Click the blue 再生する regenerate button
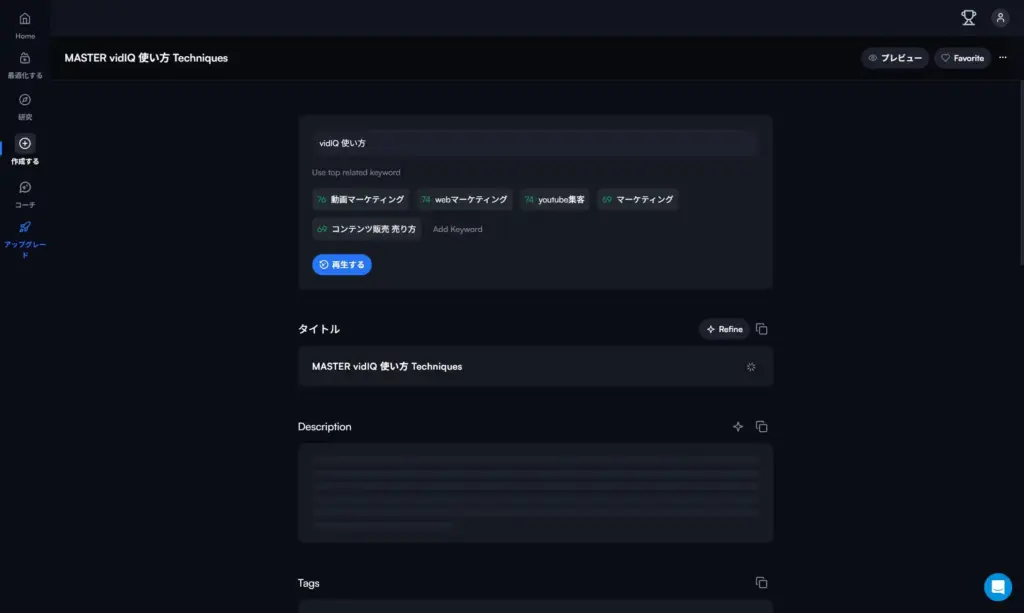This screenshot has height=613, width=1024. coord(342,264)
